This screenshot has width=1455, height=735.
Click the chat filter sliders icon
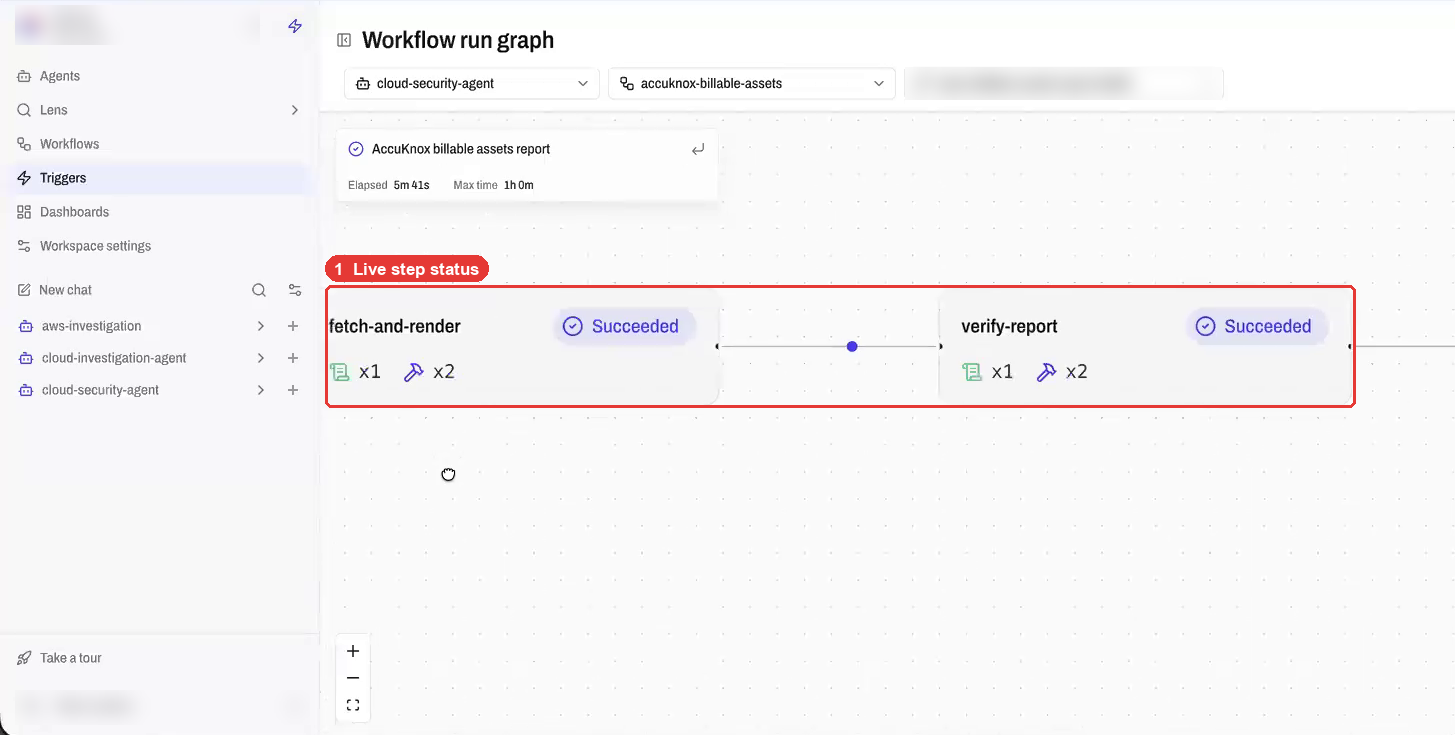pyautogui.click(x=295, y=290)
